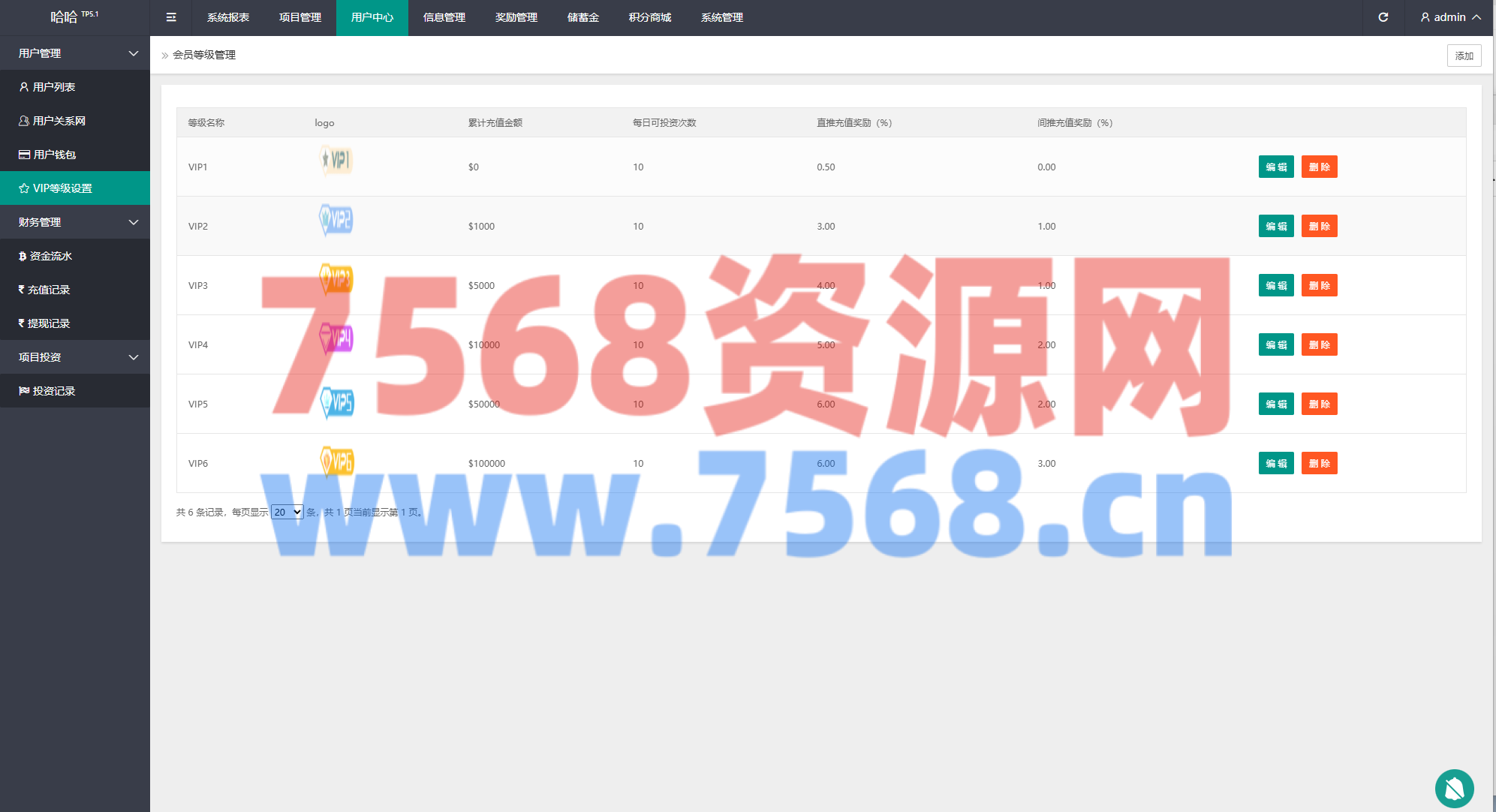Open 投资记录 sidebar item
Screen dimensions: 1496x812
[53, 391]
